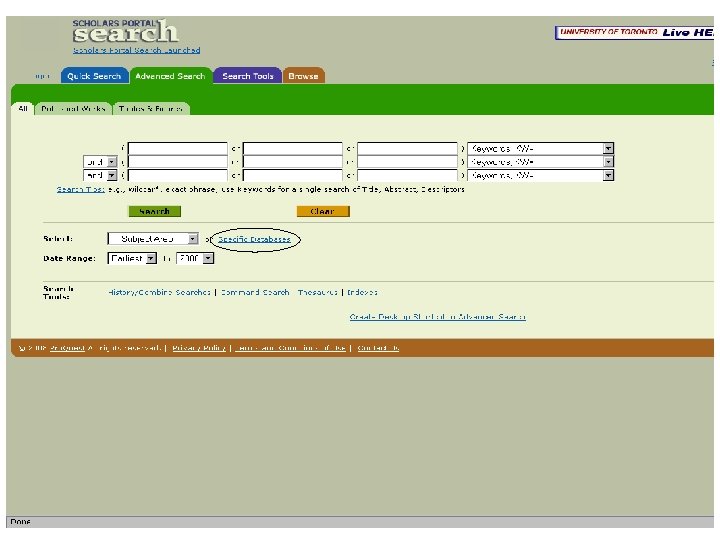
Task: Click the Scholars Portal search logo
Action: click(x=125, y=31)
